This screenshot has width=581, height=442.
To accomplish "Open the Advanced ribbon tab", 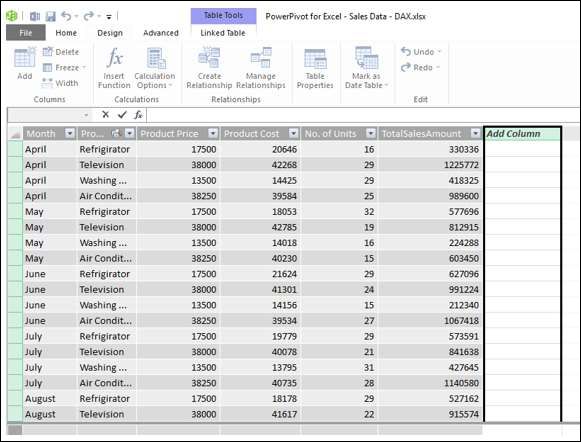I will coord(161,33).
